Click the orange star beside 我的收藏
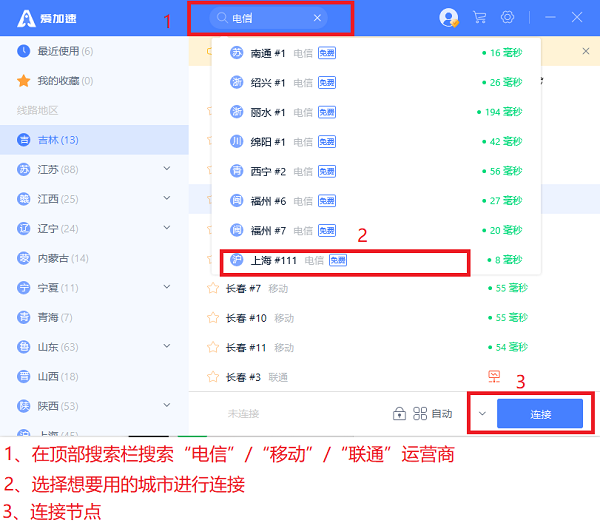Screen dimensions: 600x523 pos(24,81)
